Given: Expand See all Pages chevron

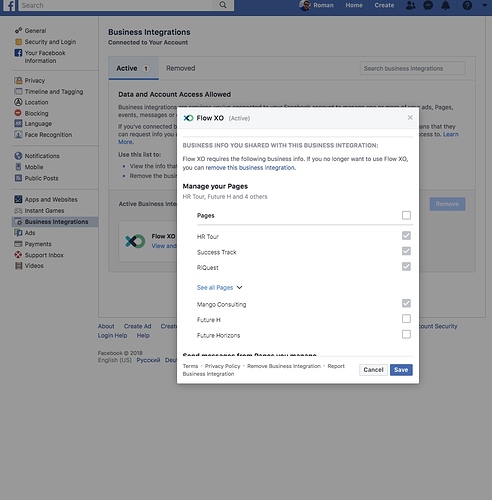Looking at the screenshot, I should point(239,287).
